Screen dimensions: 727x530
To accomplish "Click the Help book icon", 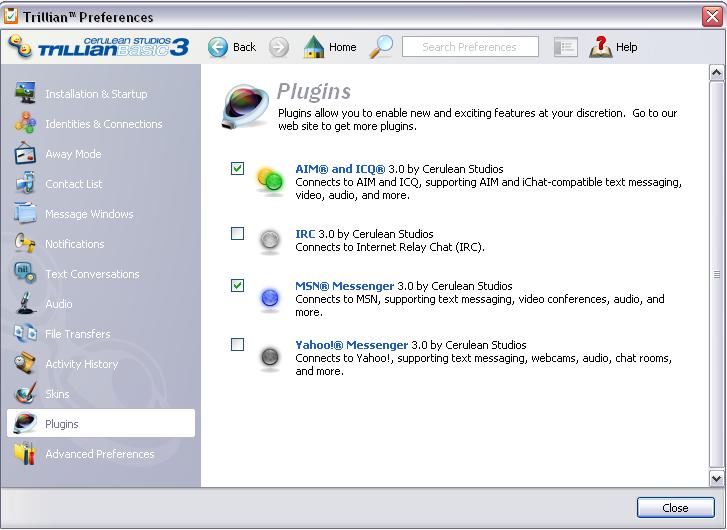I will [x=600, y=47].
